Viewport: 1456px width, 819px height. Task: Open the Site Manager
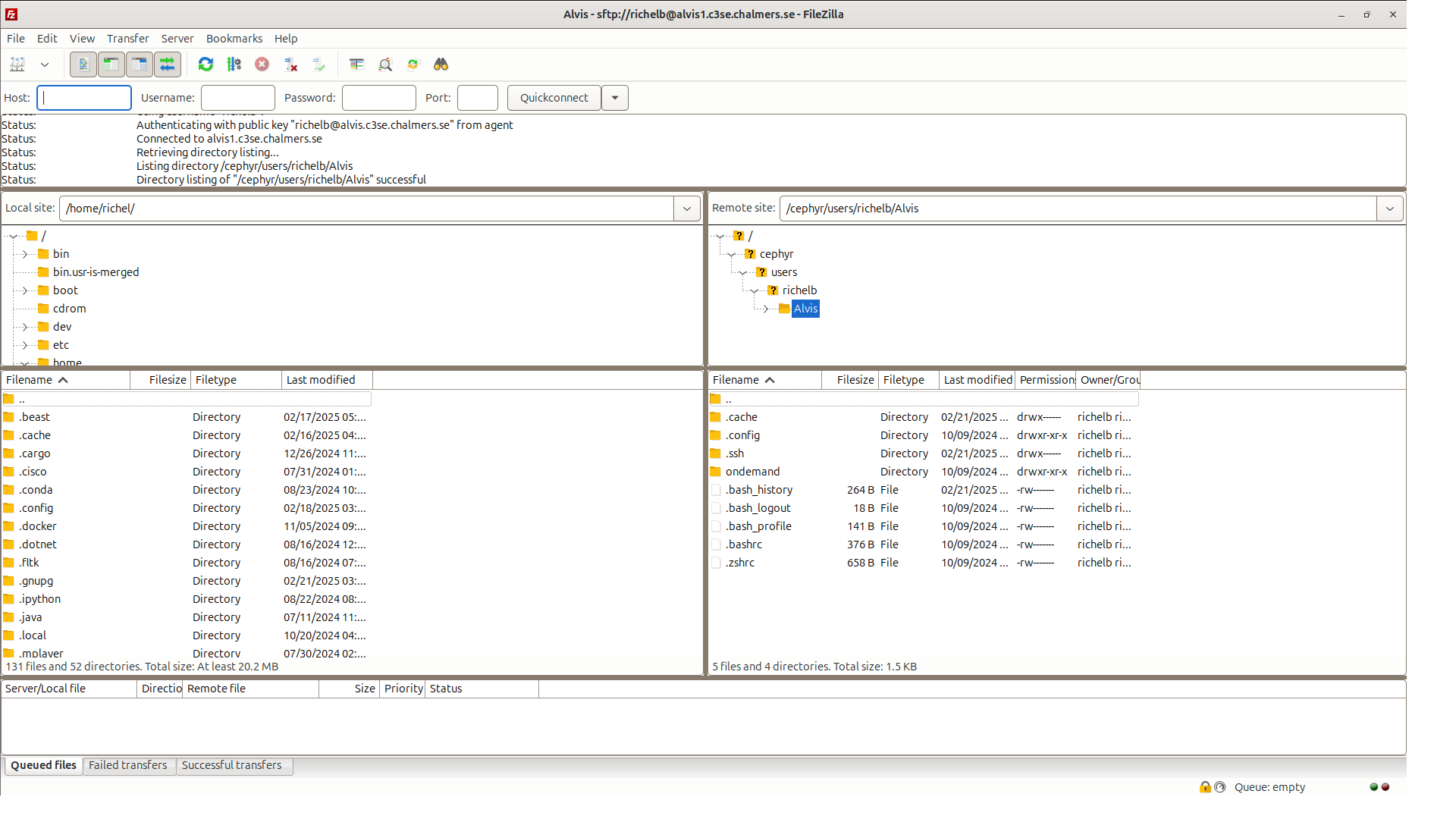tap(17, 64)
